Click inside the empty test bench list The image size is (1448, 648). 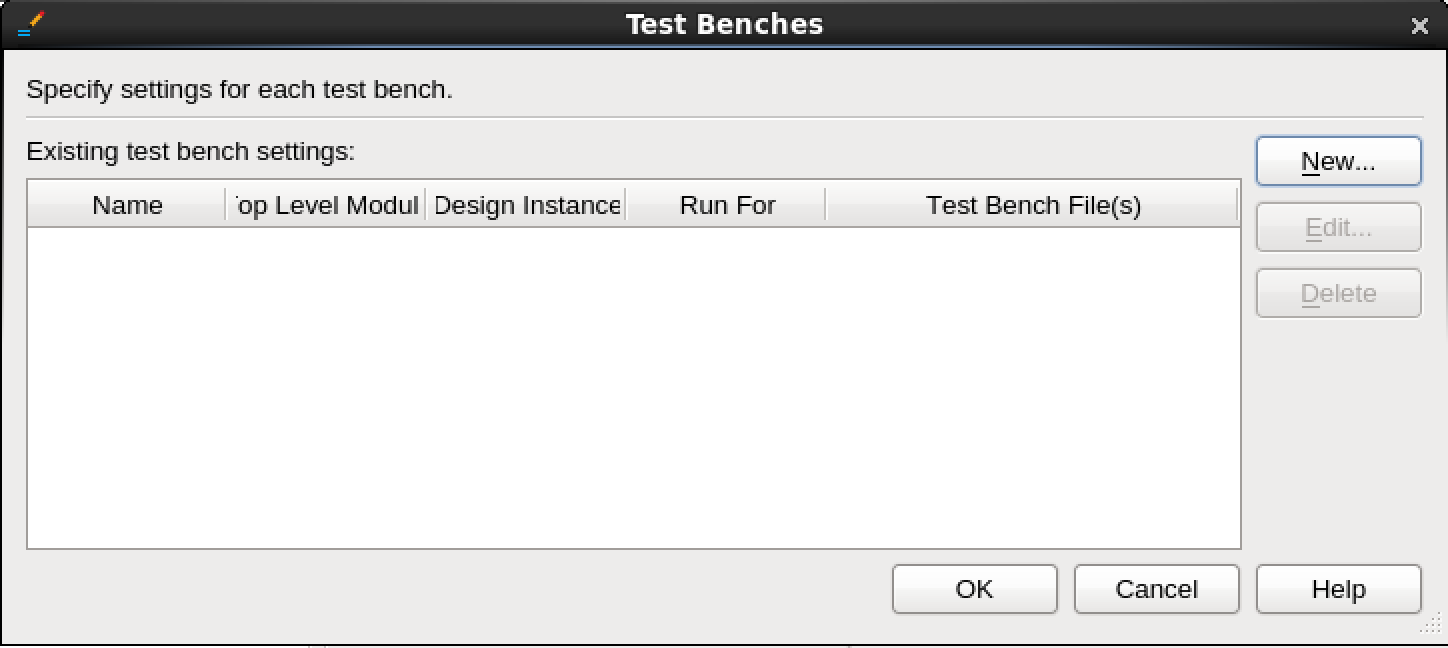tap(634, 388)
